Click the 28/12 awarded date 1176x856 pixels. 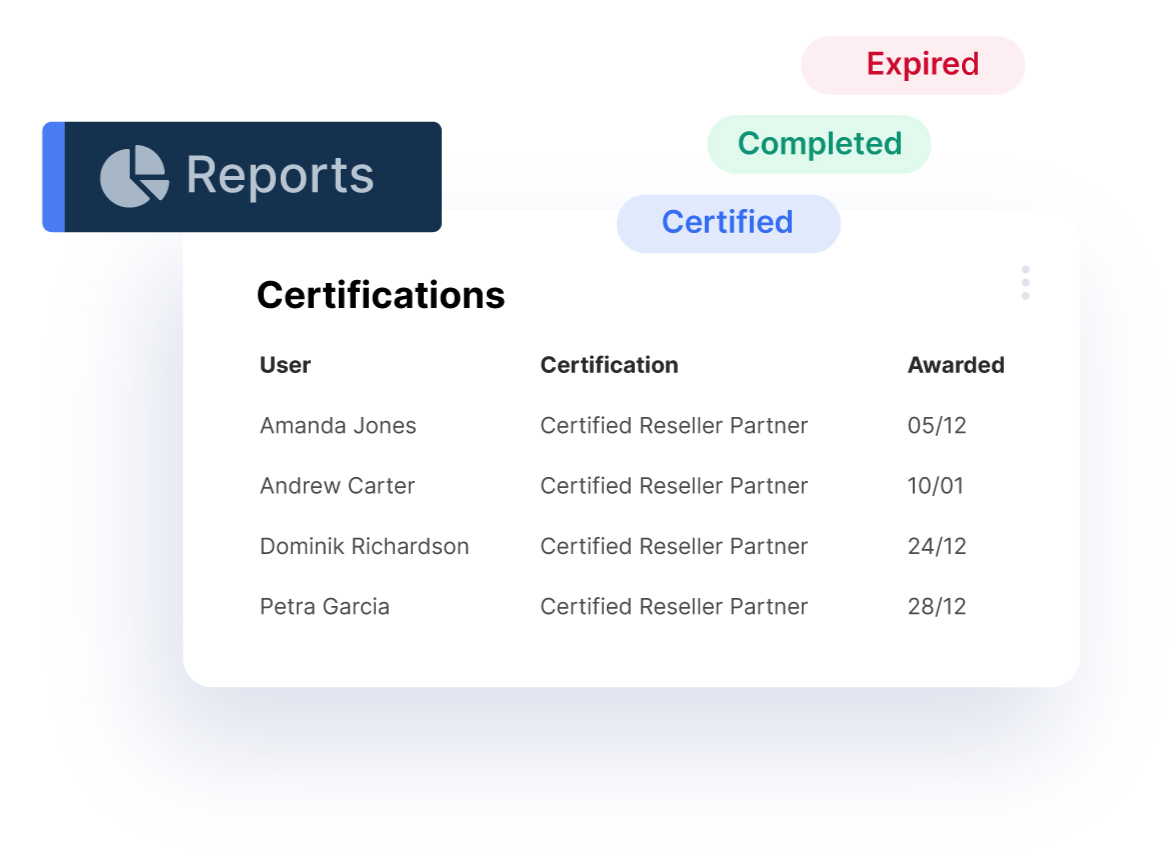tap(936, 606)
